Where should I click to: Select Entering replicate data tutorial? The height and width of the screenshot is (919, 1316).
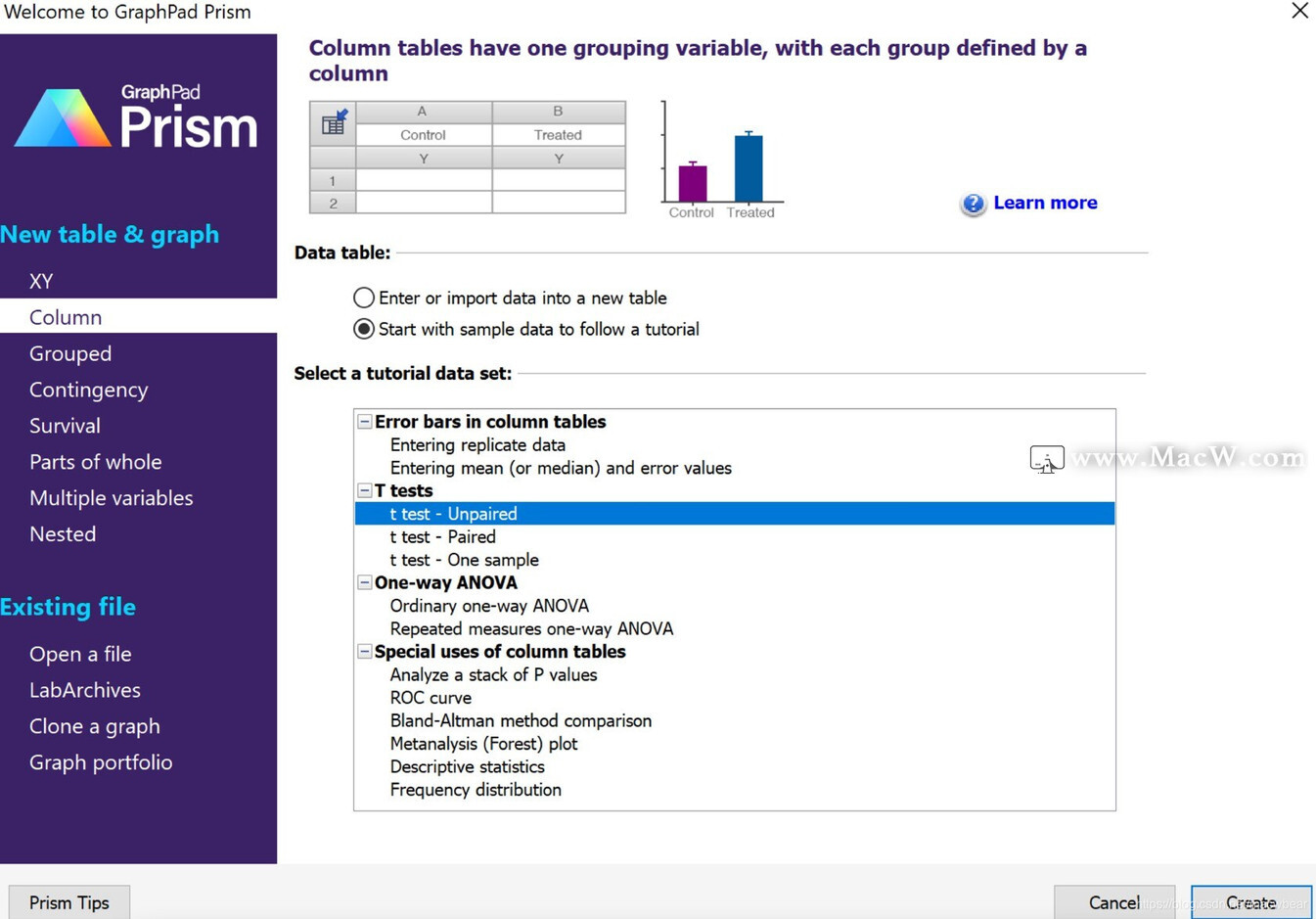coord(477,445)
